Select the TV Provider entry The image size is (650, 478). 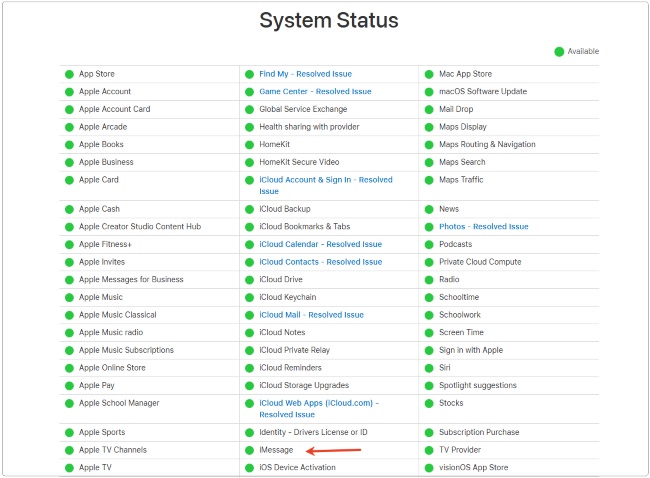(460, 450)
